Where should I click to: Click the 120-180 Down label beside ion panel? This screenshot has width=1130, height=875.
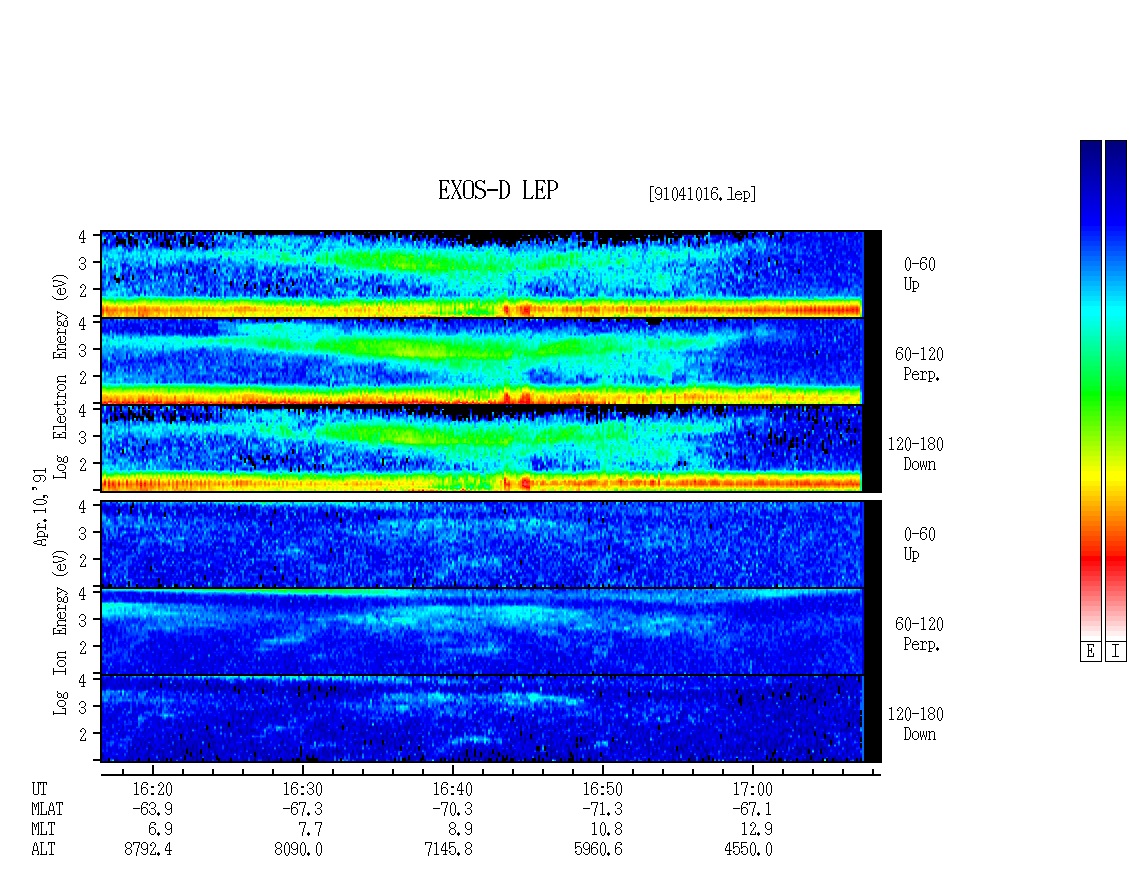click(916, 724)
